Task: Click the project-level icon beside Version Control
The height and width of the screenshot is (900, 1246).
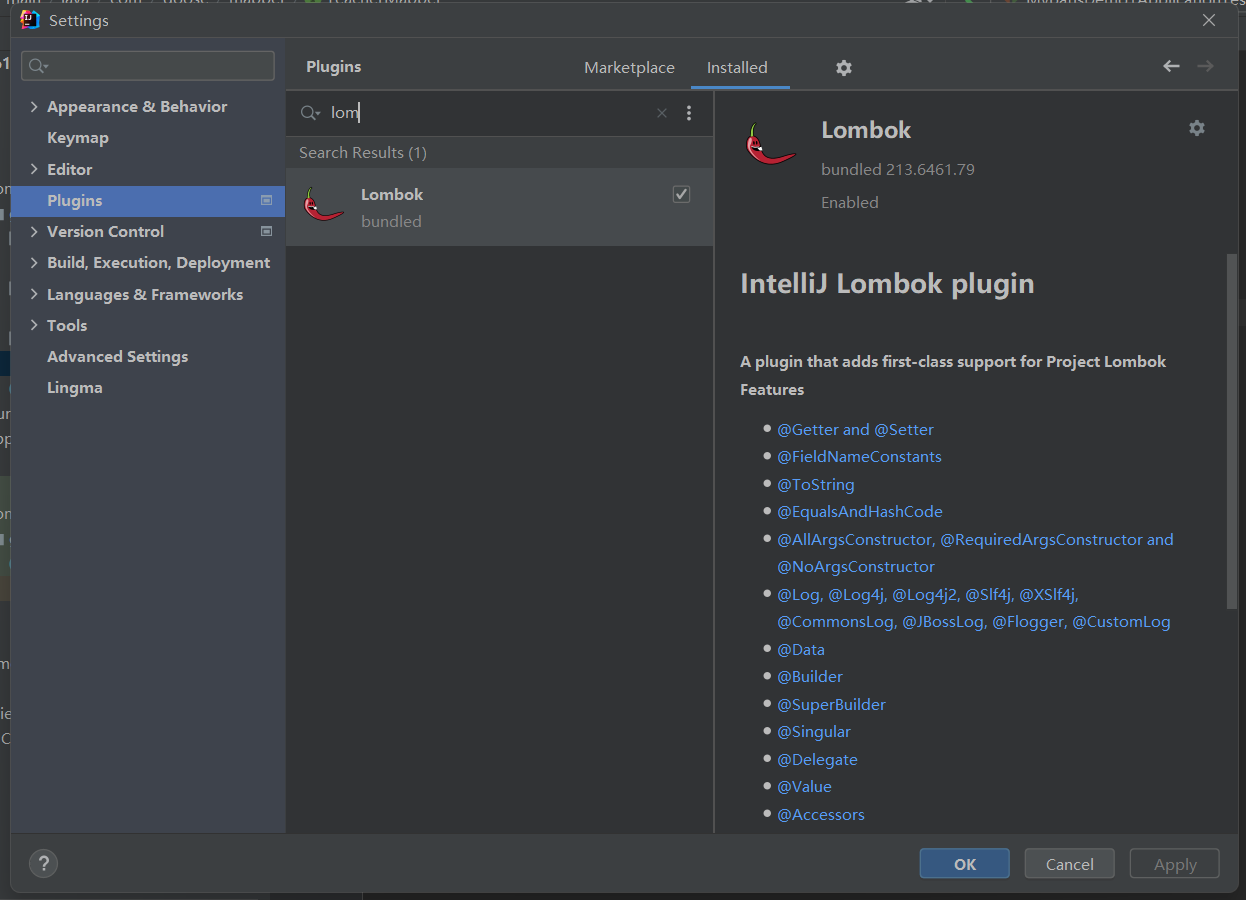Action: 266,232
